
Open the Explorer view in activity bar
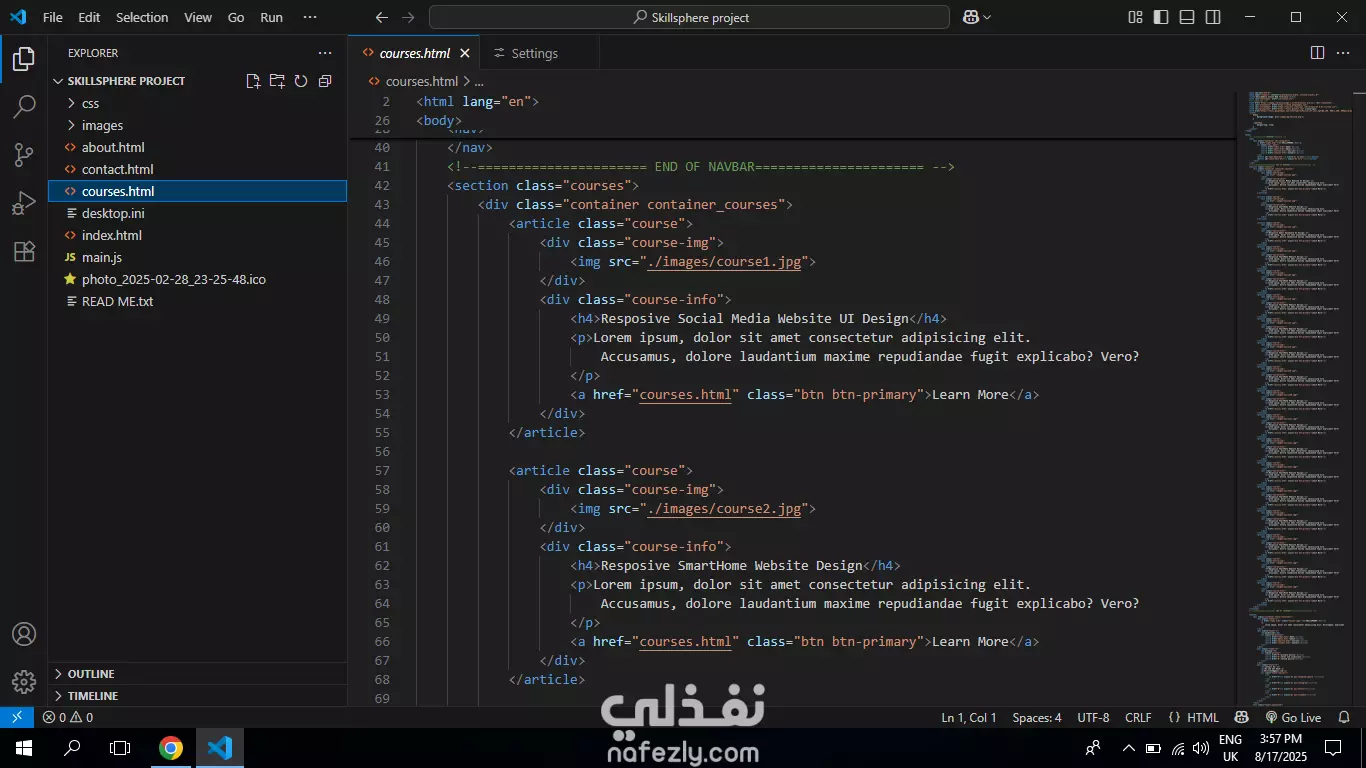pyautogui.click(x=24, y=60)
